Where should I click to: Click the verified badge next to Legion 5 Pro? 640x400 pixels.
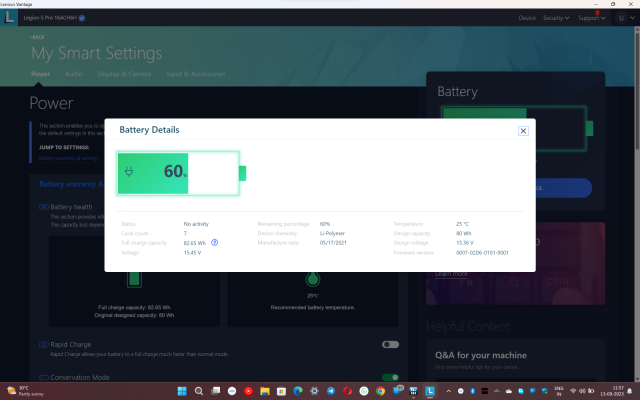[x=82, y=18]
